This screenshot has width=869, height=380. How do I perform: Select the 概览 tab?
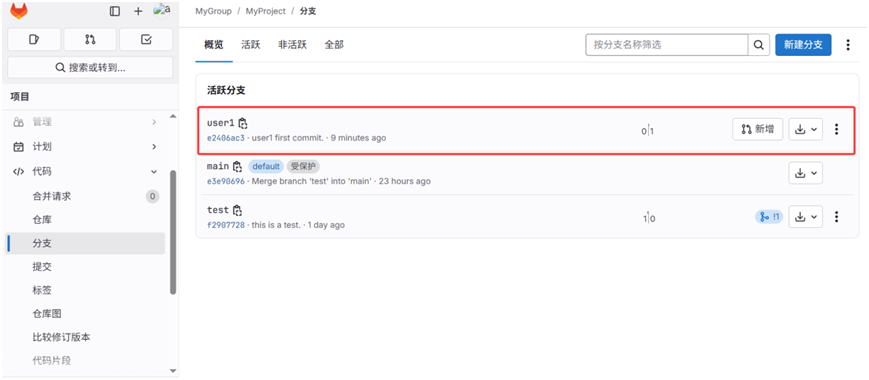pos(214,45)
